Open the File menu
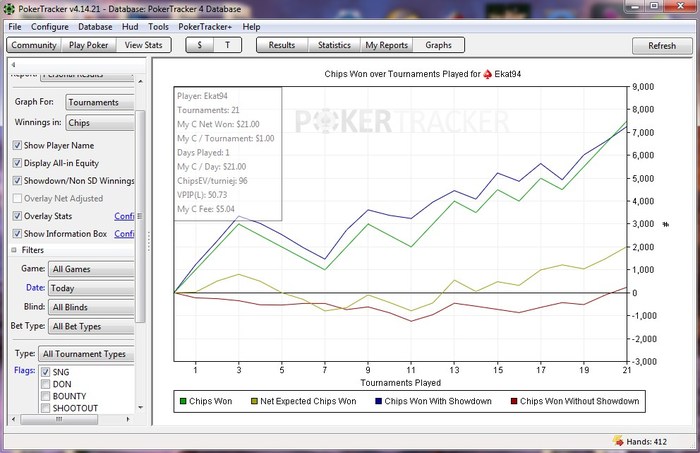 (x=15, y=27)
